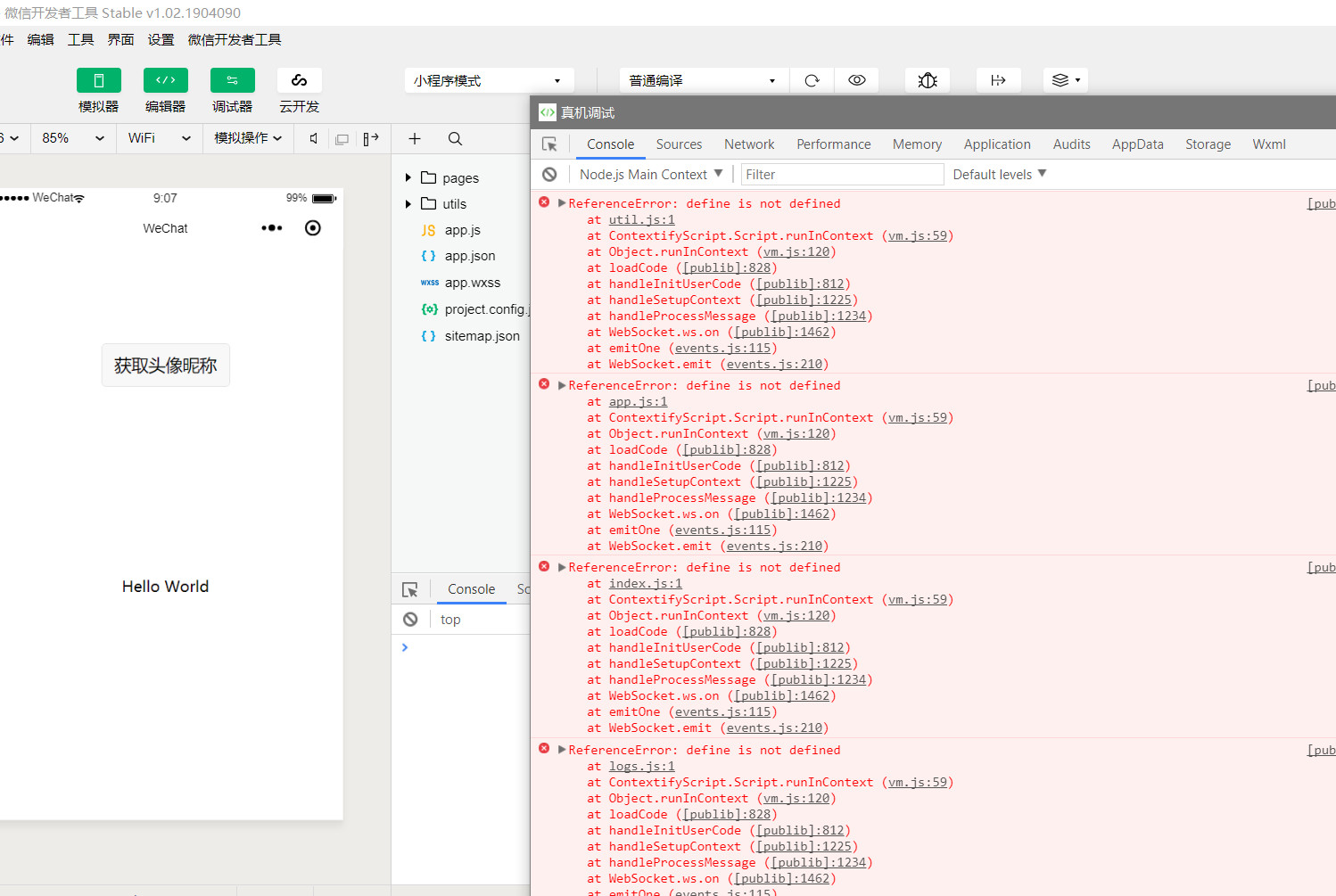Toggle the editor (编辑器) panel
Screen dimensions: 1336x896
click(166, 80)
